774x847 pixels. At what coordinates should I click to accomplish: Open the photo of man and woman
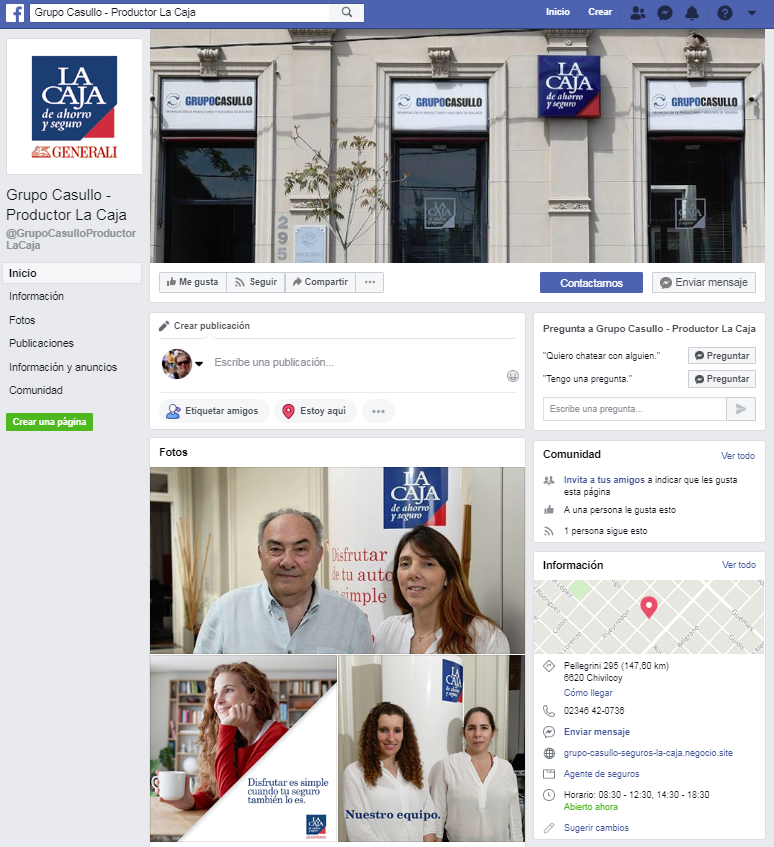tap(337, 560)
